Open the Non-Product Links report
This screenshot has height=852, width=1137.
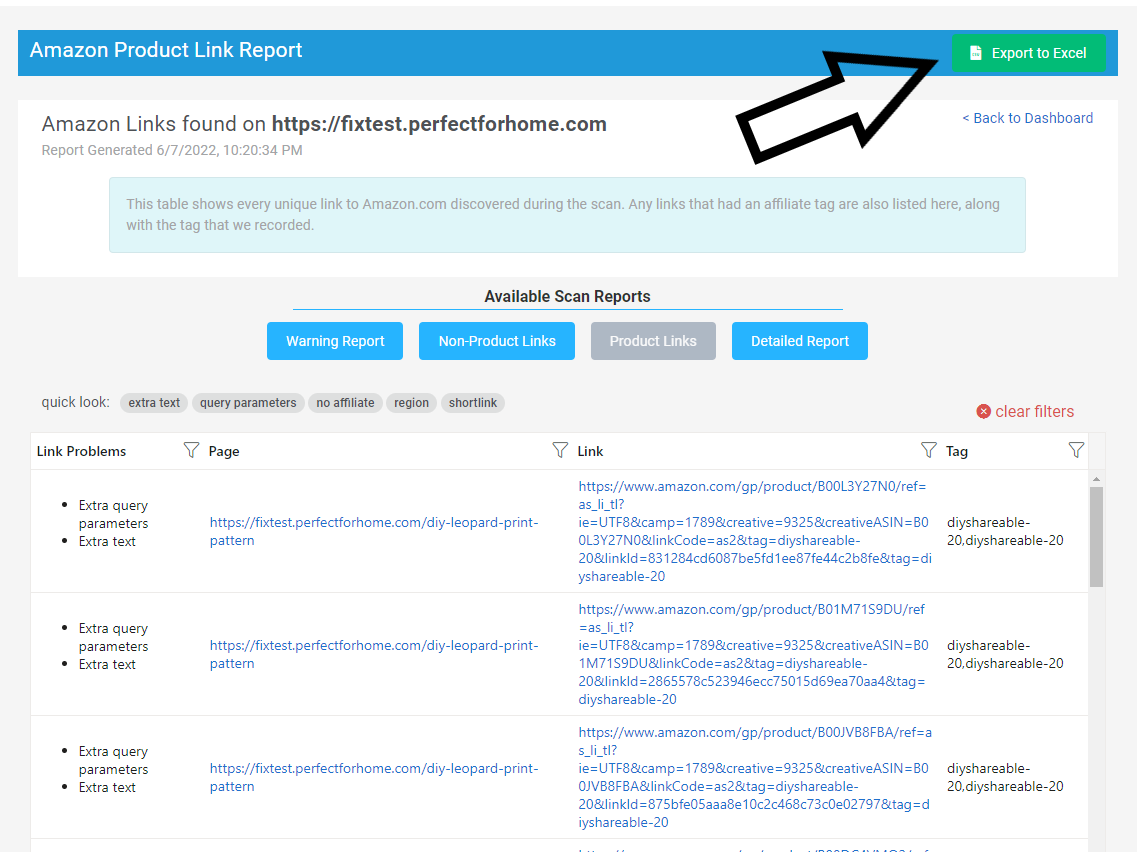[497, 341]
